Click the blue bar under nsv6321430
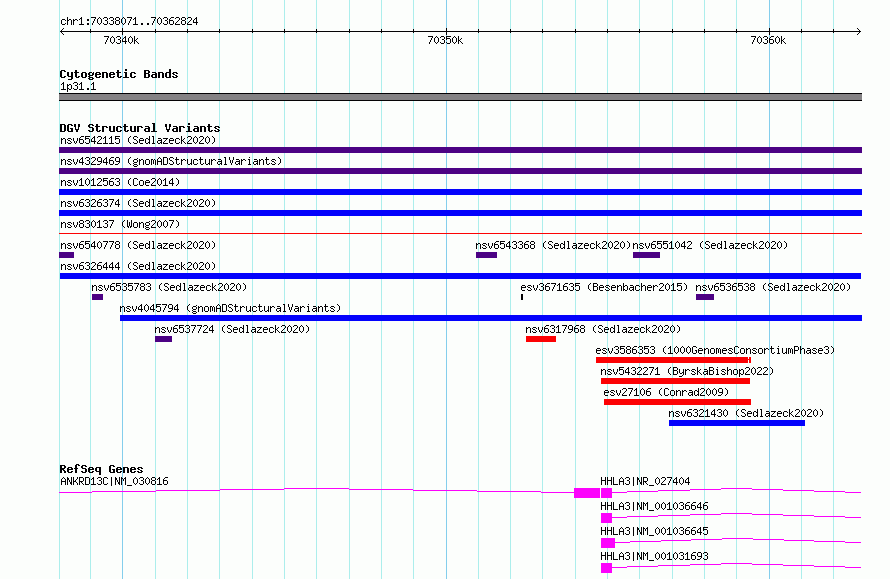The height and width of the screenshot is (579, 890). pos(737,423)
